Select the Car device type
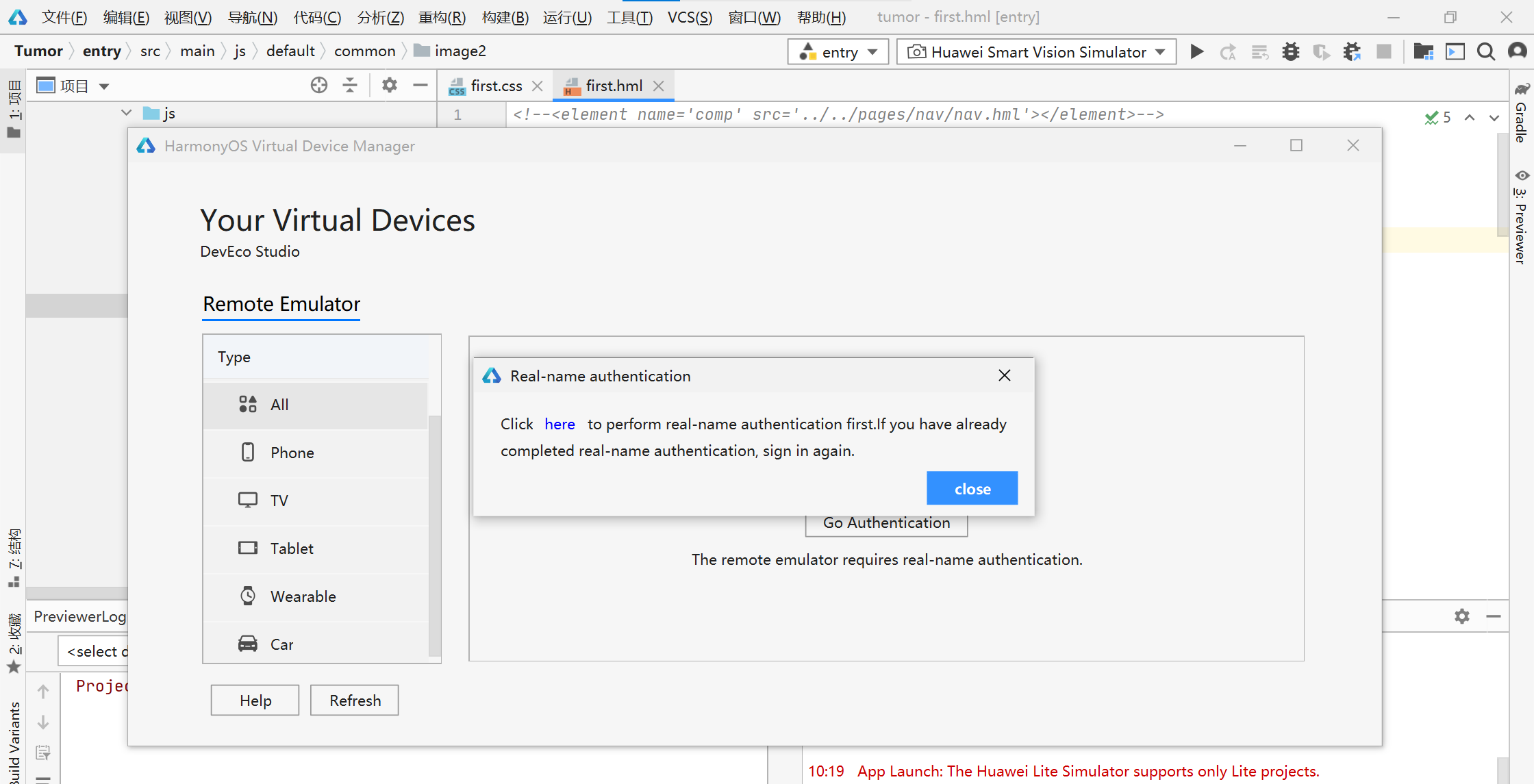1534x784 pixels. [x=316, y=644]
